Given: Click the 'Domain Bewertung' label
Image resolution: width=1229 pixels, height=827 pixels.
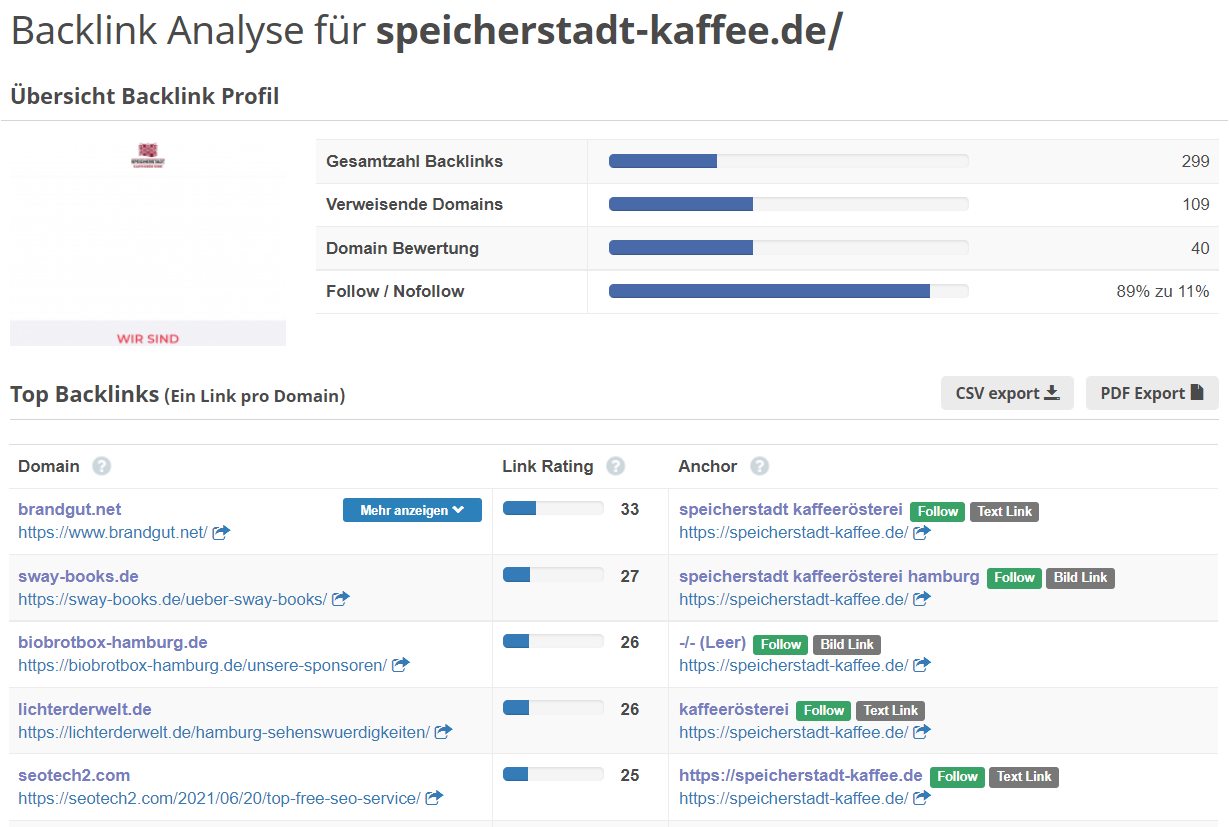Looking at the screenshot, I should (x=402, y=248).
